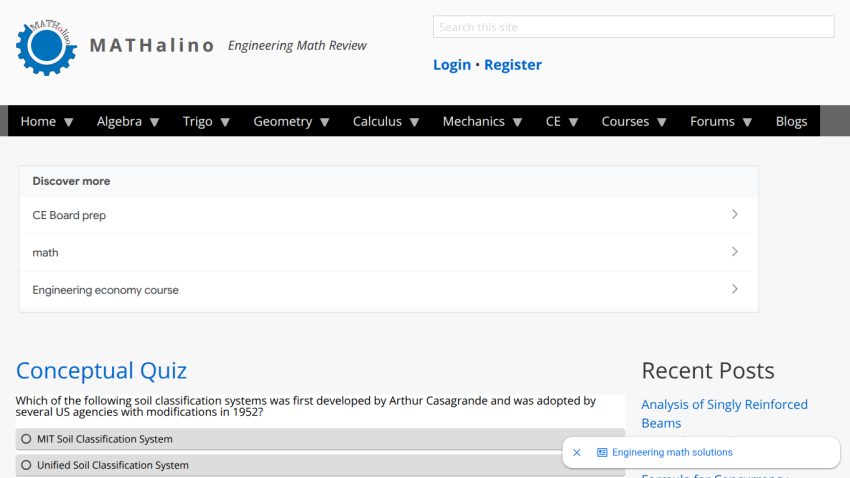850x478 pixels.
Task: Click the article icon in the popup
Action: coord(602,453)
